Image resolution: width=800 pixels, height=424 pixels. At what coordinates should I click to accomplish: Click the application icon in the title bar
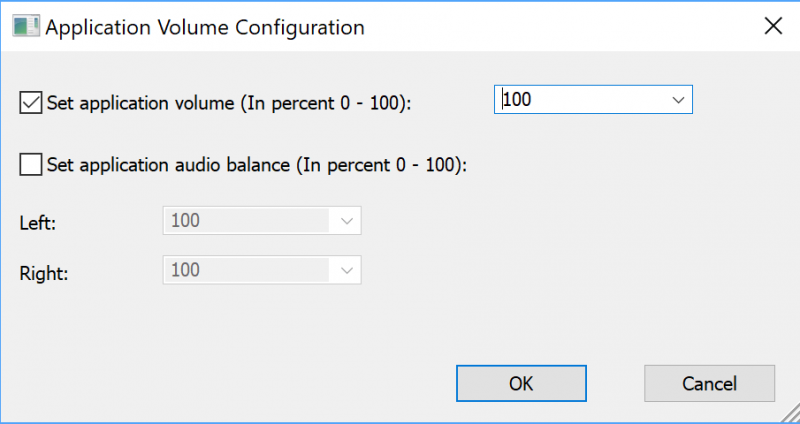(26, 27)
